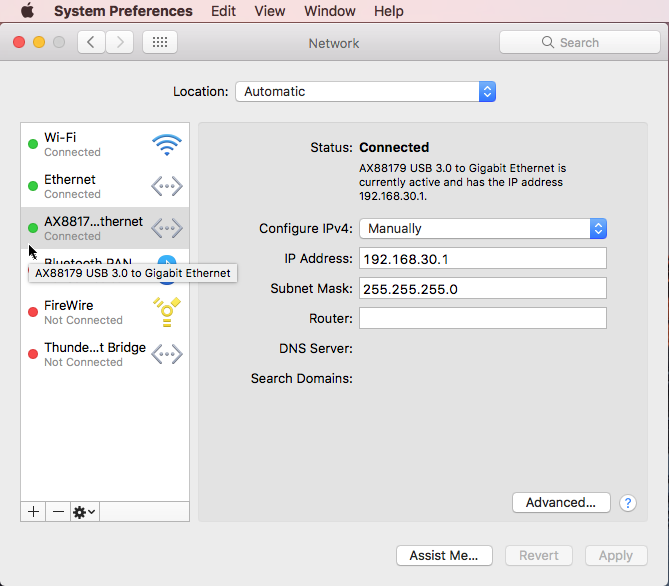Go back with the left arrow button

coord(92,42)
